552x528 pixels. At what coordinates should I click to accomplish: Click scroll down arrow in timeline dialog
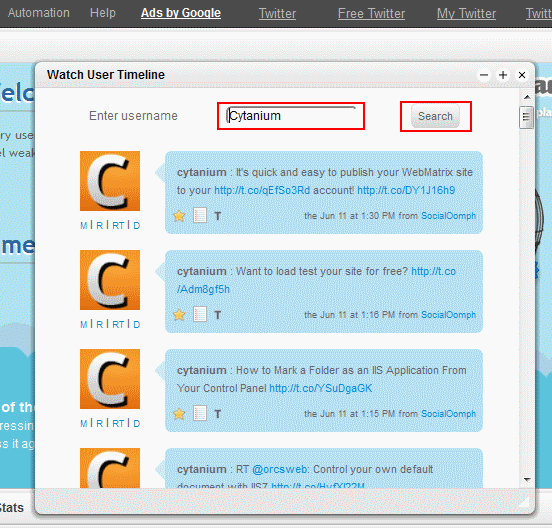(527, 479)
